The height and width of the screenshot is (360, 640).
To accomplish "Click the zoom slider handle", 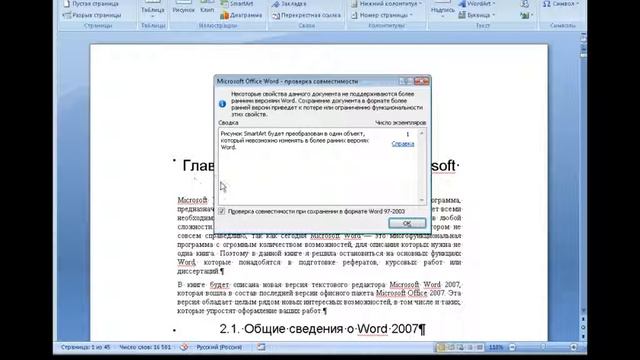I will [x=543, y=347].
